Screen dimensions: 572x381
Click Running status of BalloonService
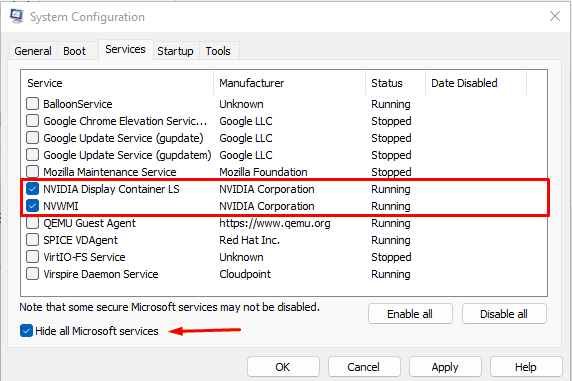[391, 104]
